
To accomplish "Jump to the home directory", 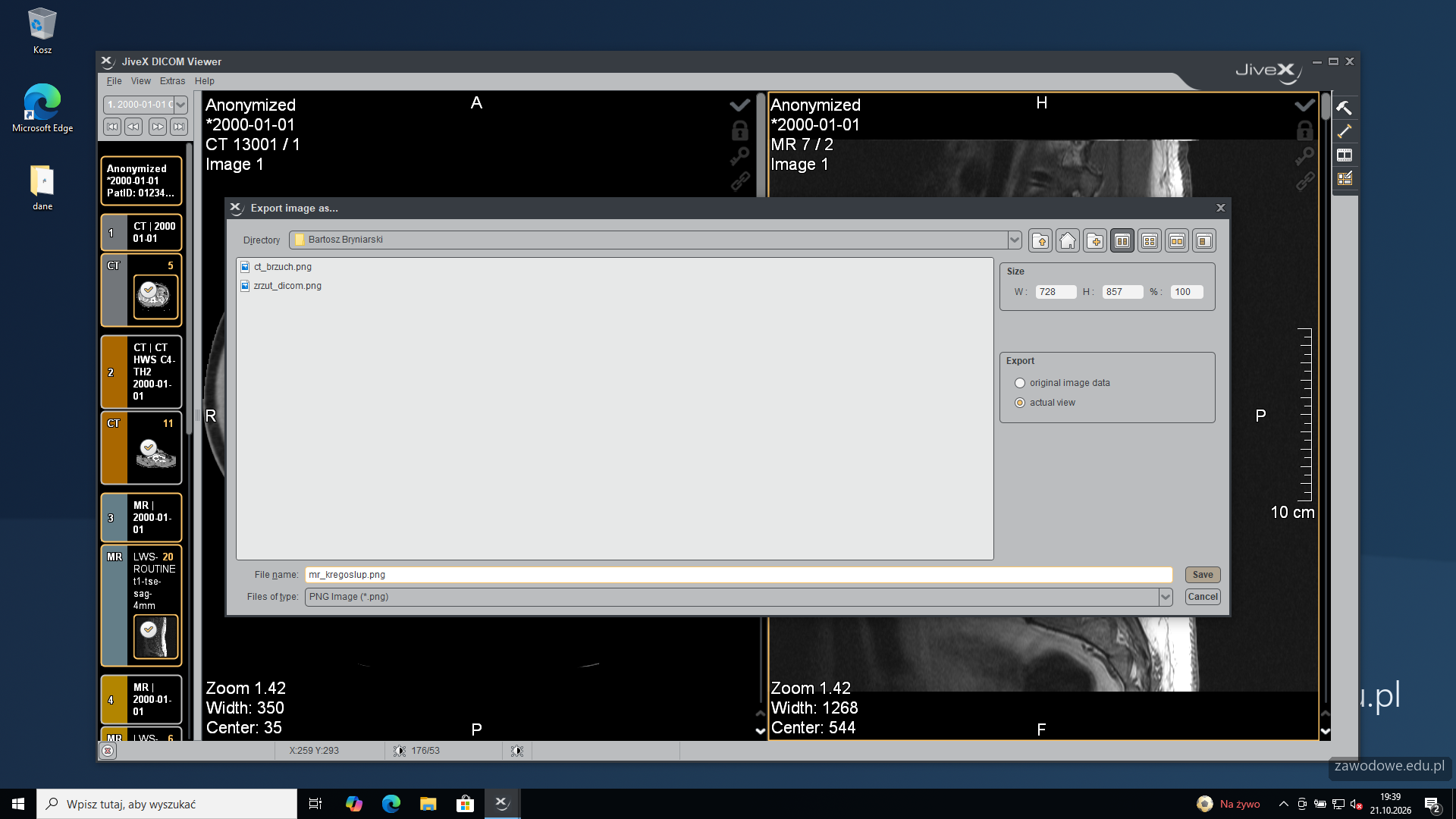I will [x=1068, y=241].
